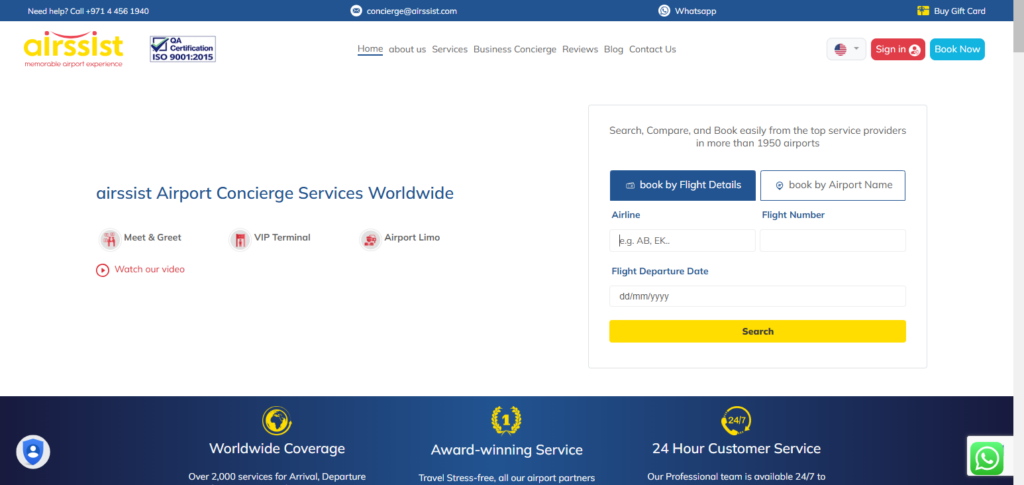
Task: Go to Home menu item
Action: pos(370,49)
